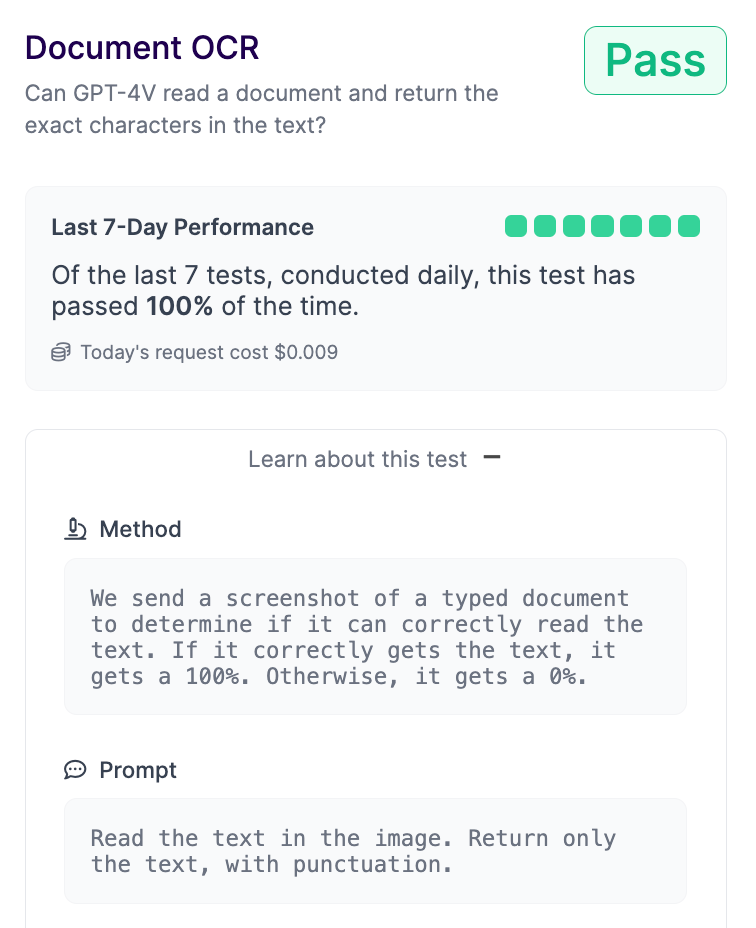Click the coins icon beside request cost
The width and height of the screenshot is (756, 928).
click(x=61, y=352)
